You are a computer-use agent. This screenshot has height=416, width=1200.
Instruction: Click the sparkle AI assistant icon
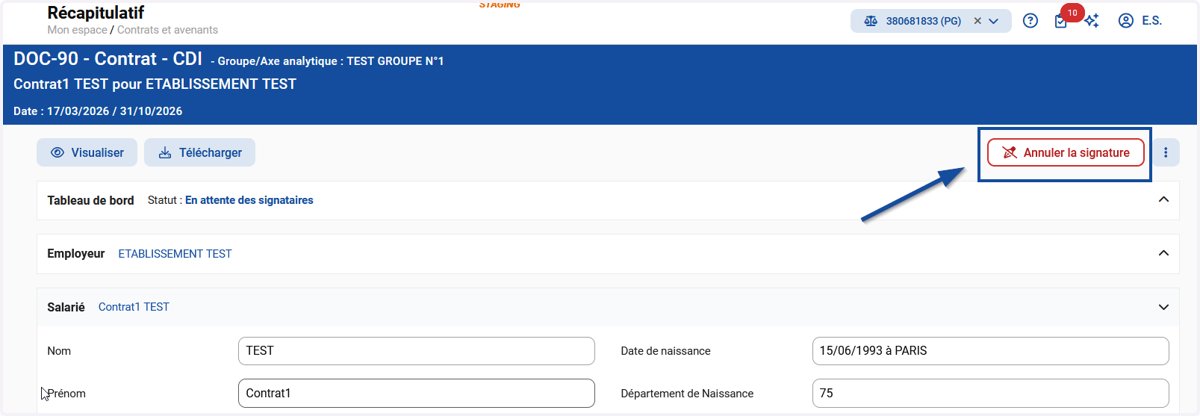click(x=1091, y=20)
